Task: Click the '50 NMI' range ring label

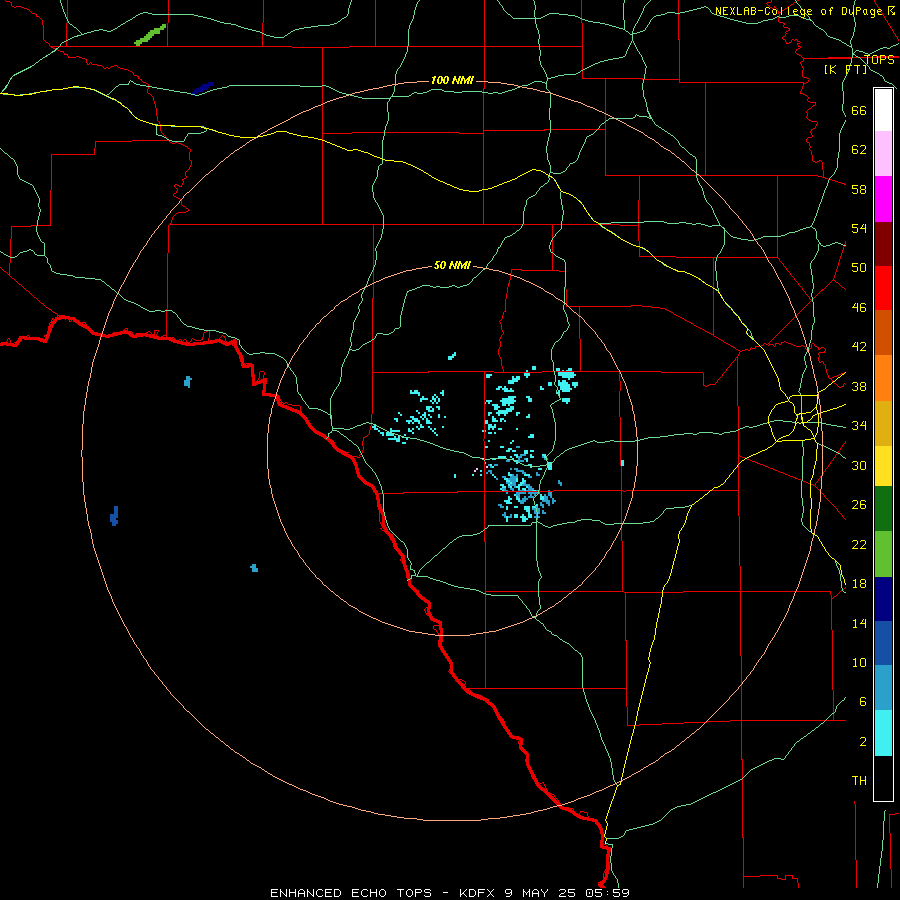Action: click(452, 265)
